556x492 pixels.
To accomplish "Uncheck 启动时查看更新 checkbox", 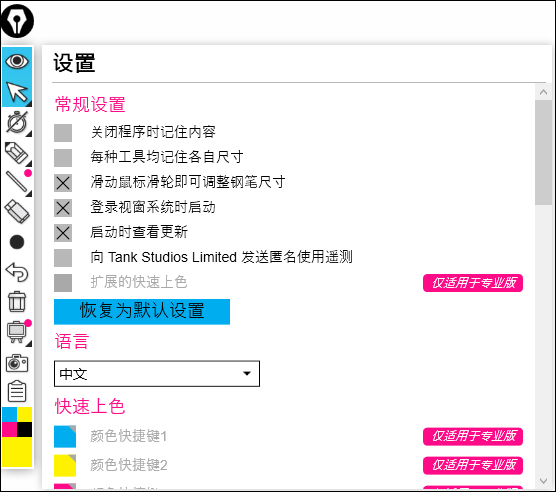I will [x=63, y=233].
